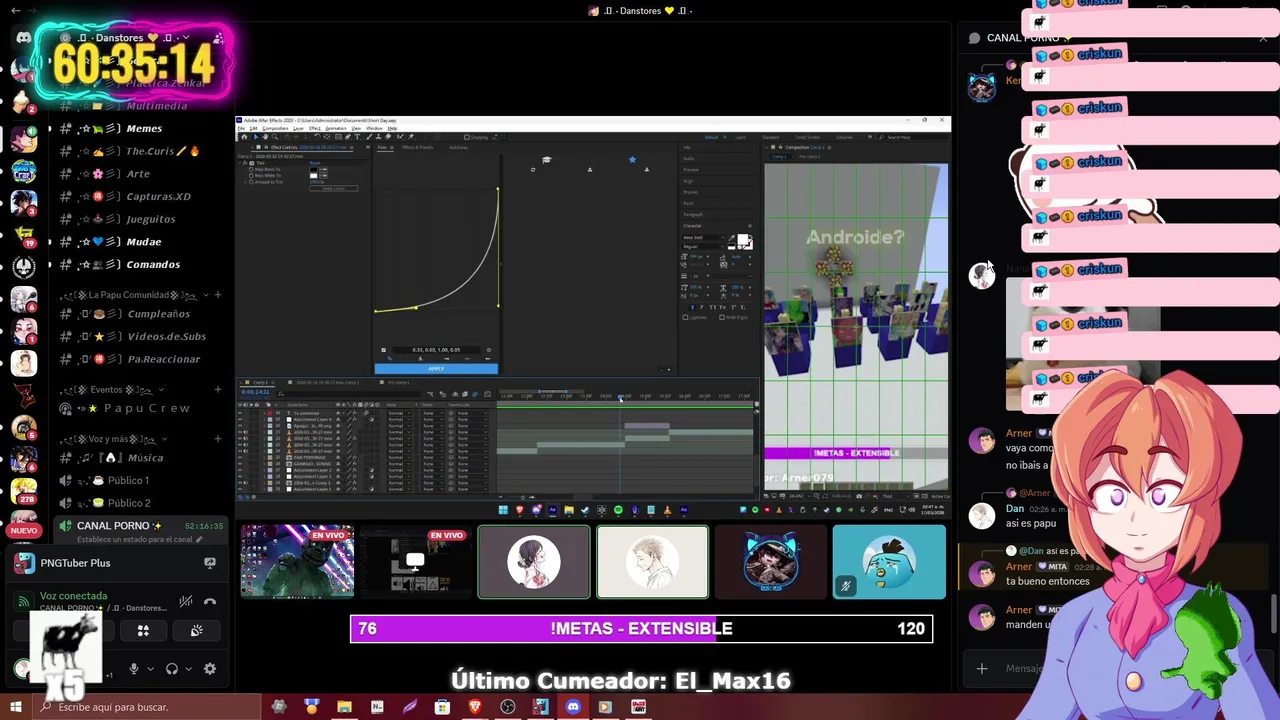Open the Mudae channel

(144, 241)
